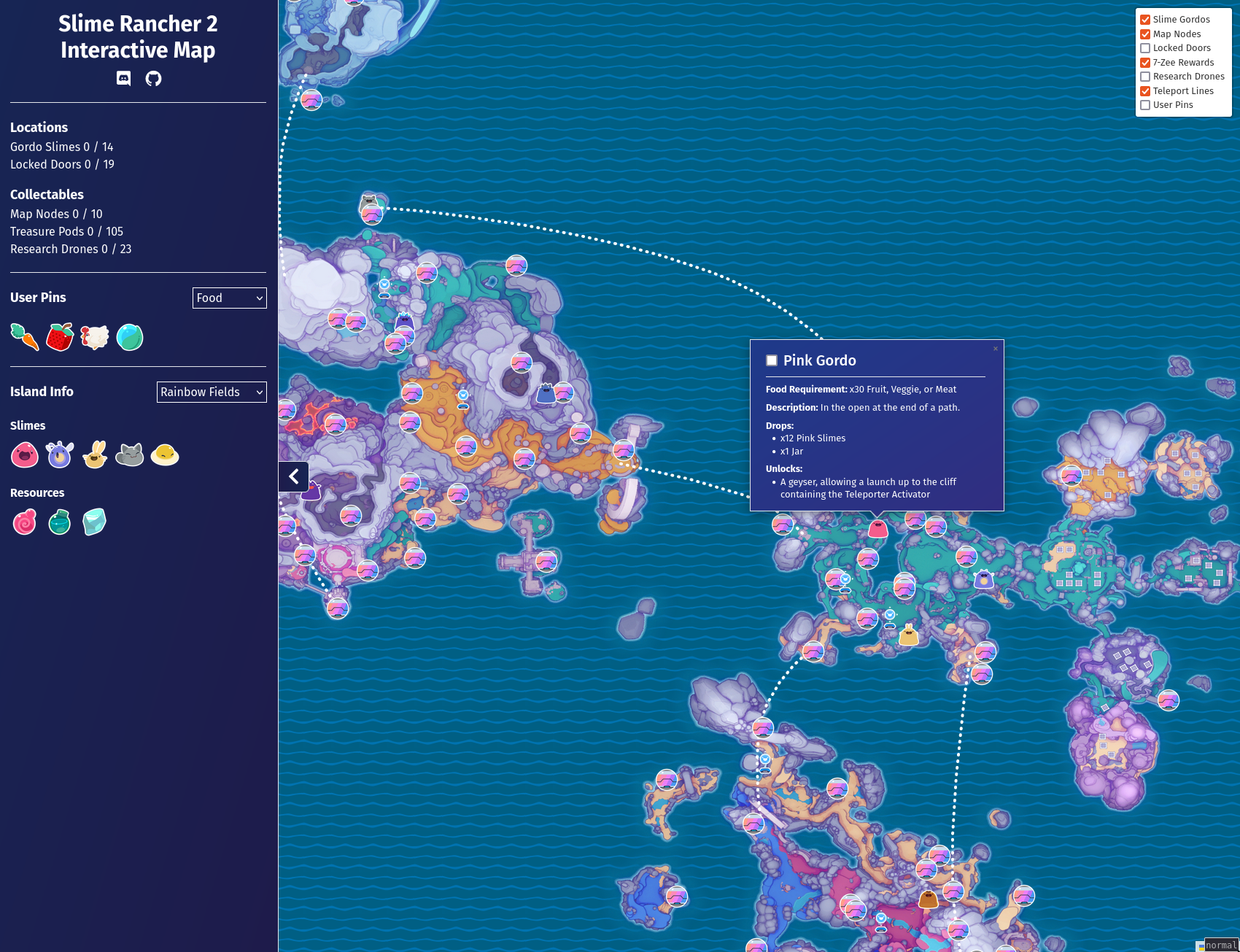The image size is (1240, 952).
Task: Click the Pink Slime icon
Action: tap(25, 454)
